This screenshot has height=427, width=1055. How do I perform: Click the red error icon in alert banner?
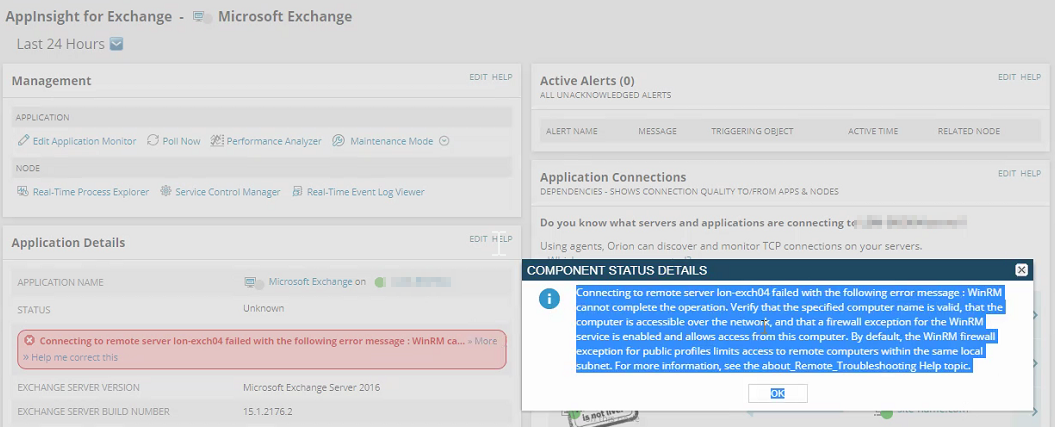tap(29, 341)
